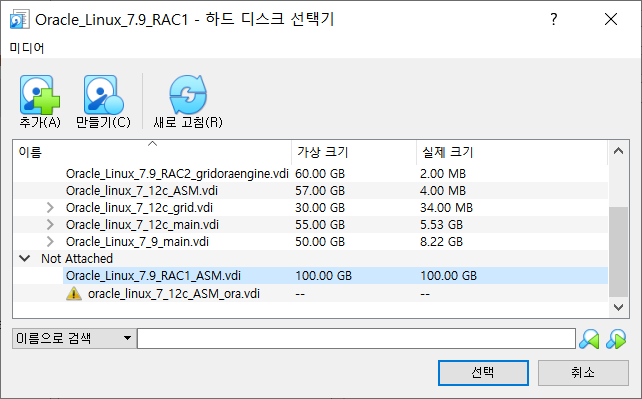Screen dimensions: 642x399
Task: Open the 미디어 menu
Action: (27, 48)
